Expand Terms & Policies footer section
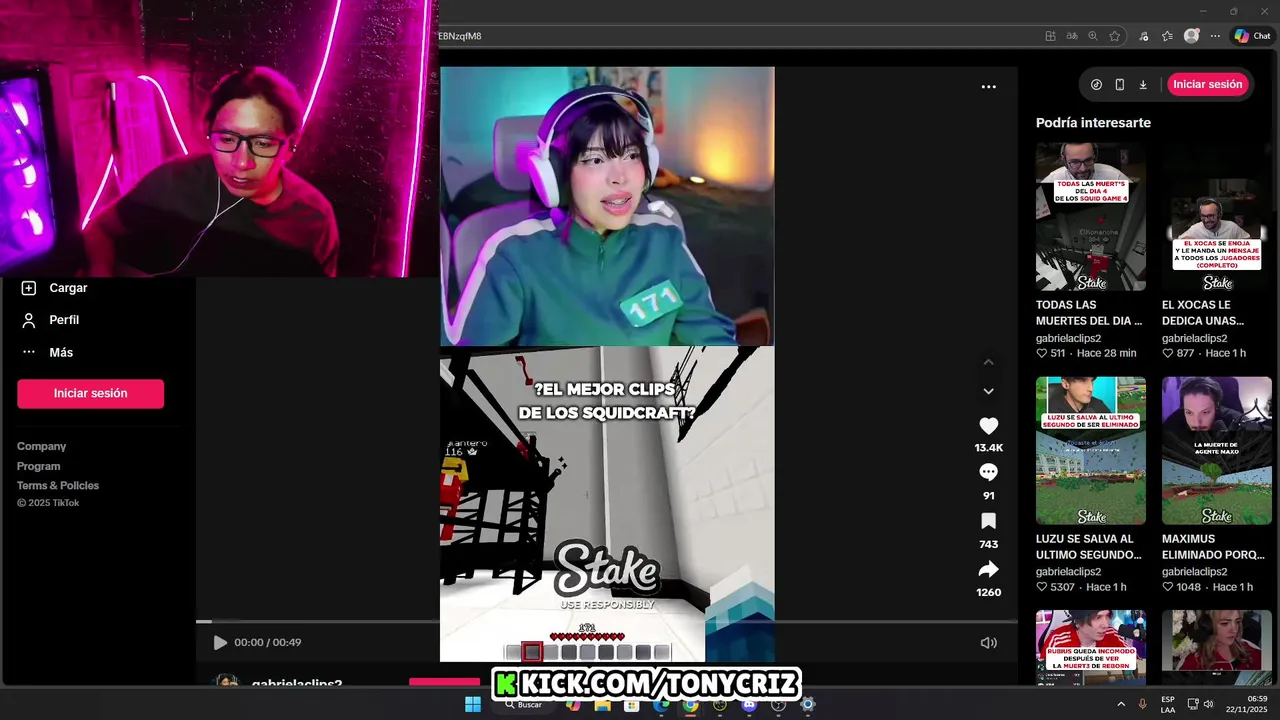 pos(58,485)
